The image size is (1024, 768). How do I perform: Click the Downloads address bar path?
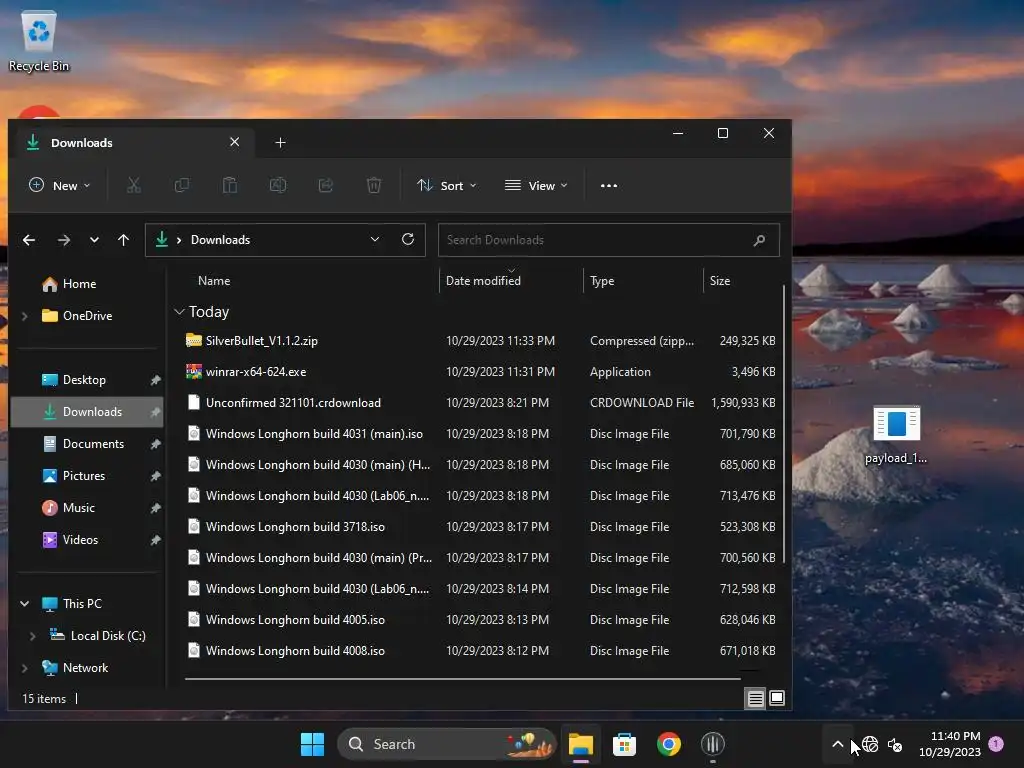pyautogui.click(x=220, y=240)
